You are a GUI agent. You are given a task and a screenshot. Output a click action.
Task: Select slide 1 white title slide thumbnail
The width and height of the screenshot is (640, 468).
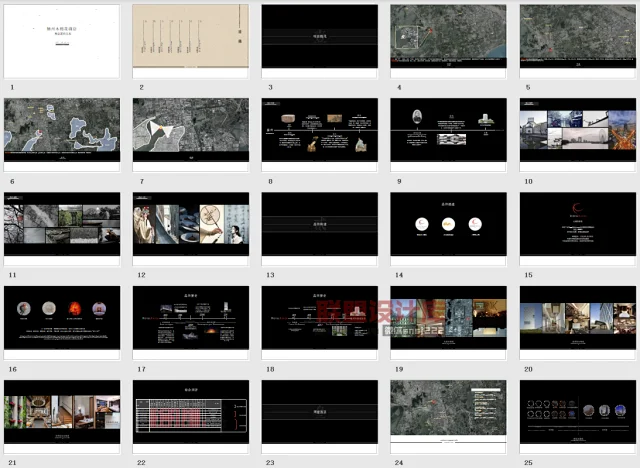(62, 37)
